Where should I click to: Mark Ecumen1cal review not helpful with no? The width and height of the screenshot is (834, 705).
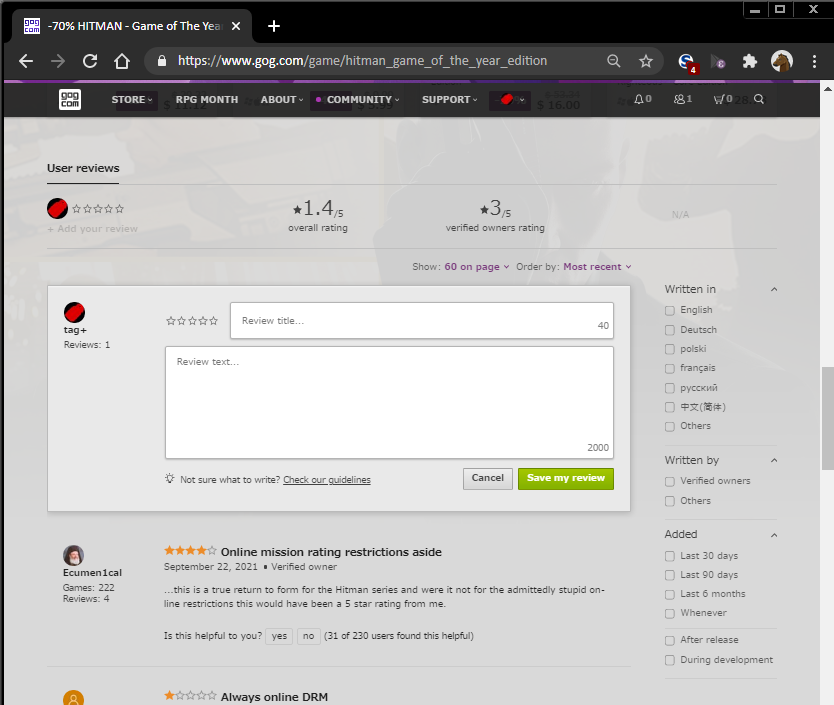pyautogui.click(x=308, y=636)
